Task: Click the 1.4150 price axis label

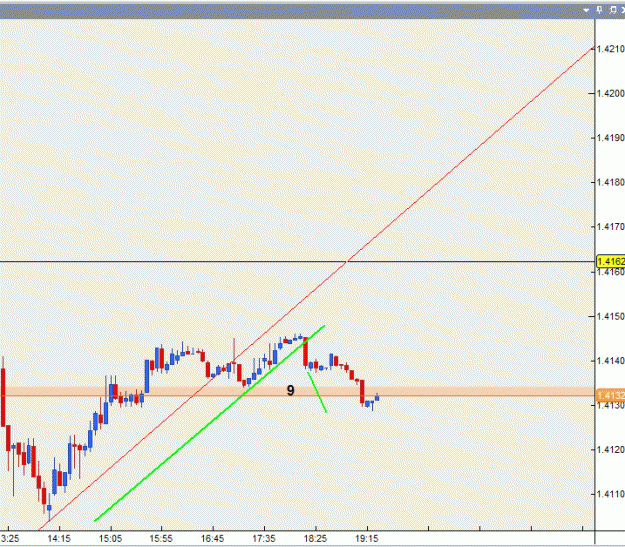Action: click(611, 316)
